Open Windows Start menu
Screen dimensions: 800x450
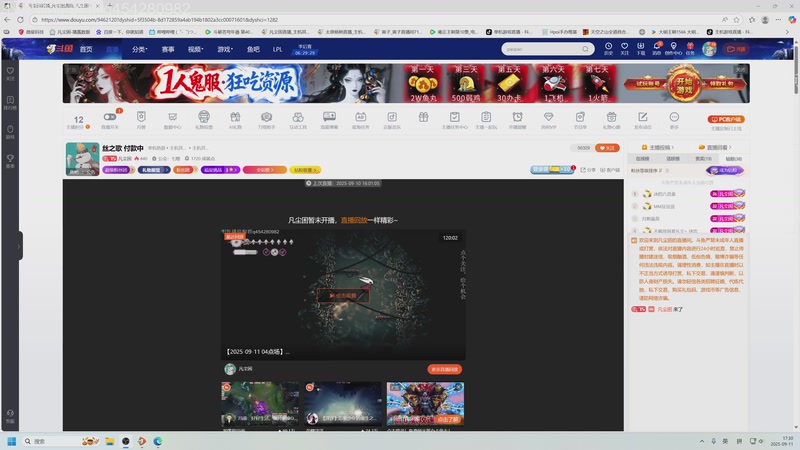11,441
